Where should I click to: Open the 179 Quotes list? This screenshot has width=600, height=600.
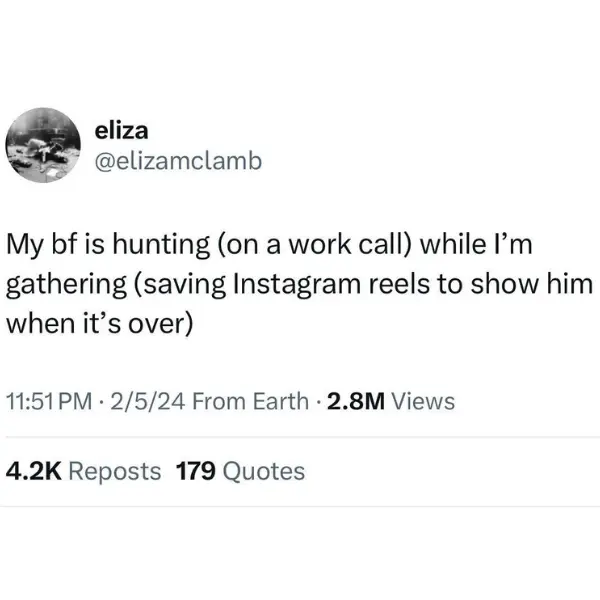(x=240, y=470)
